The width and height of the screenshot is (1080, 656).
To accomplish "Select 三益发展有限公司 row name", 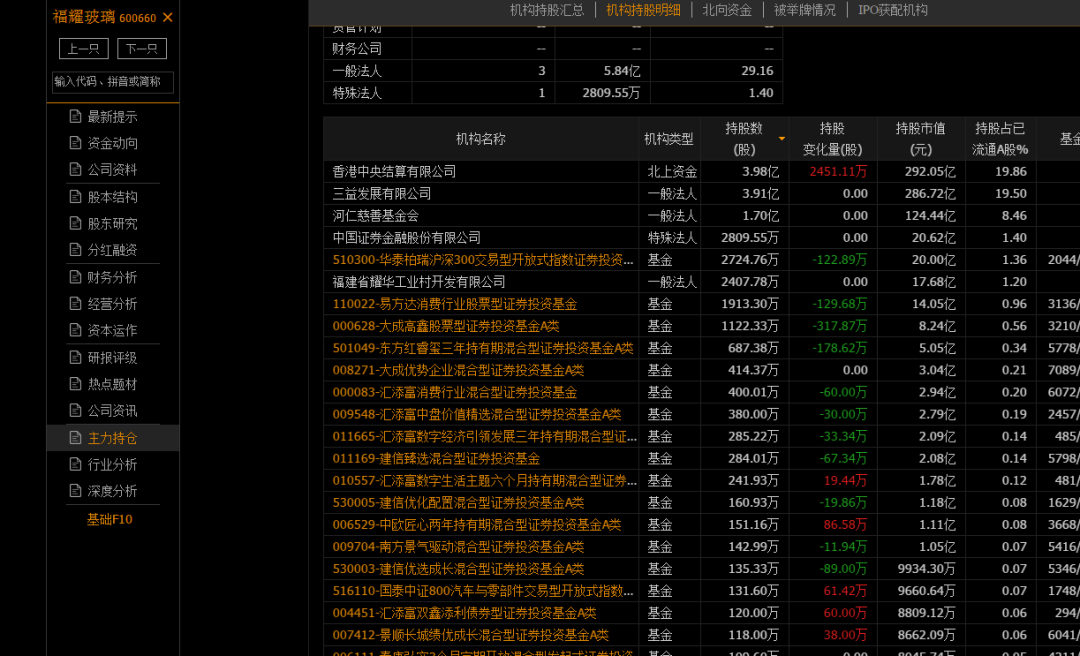I will coord(382,194).
